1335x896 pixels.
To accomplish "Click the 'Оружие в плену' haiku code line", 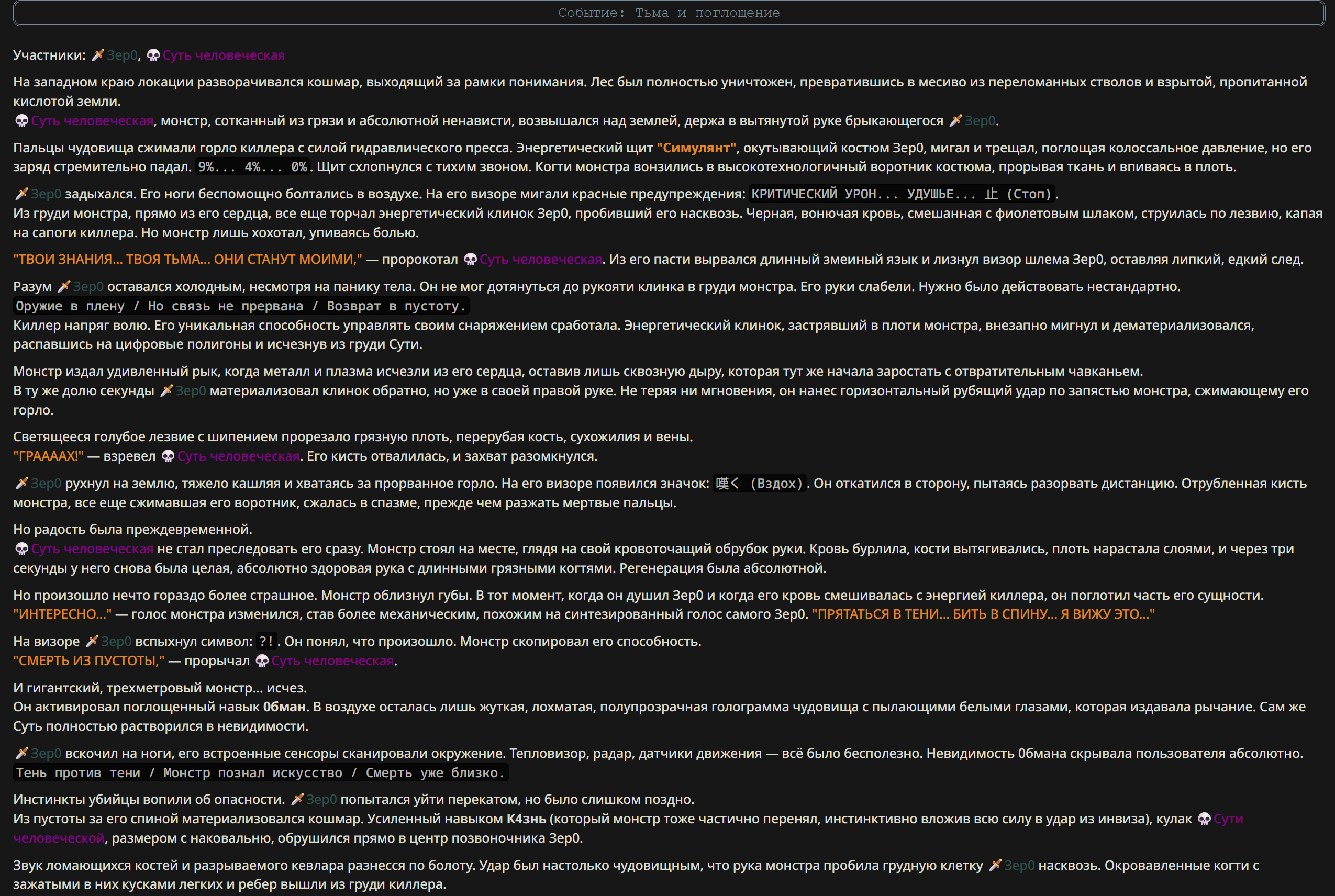I will coord(241,306).
